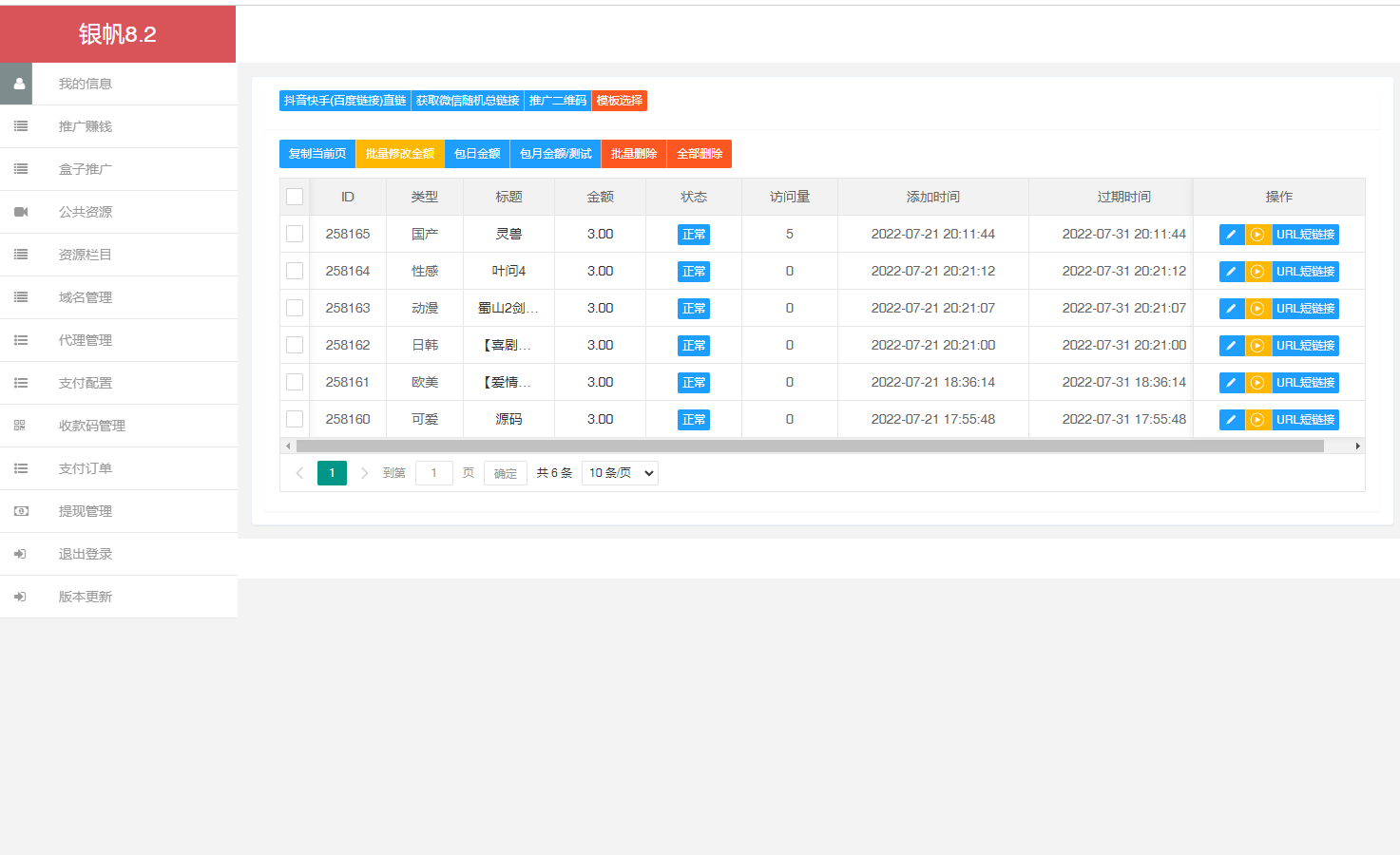1400x855 pixels.
Task: Click orange play icon for row 258164
Action: [1257, 272]
